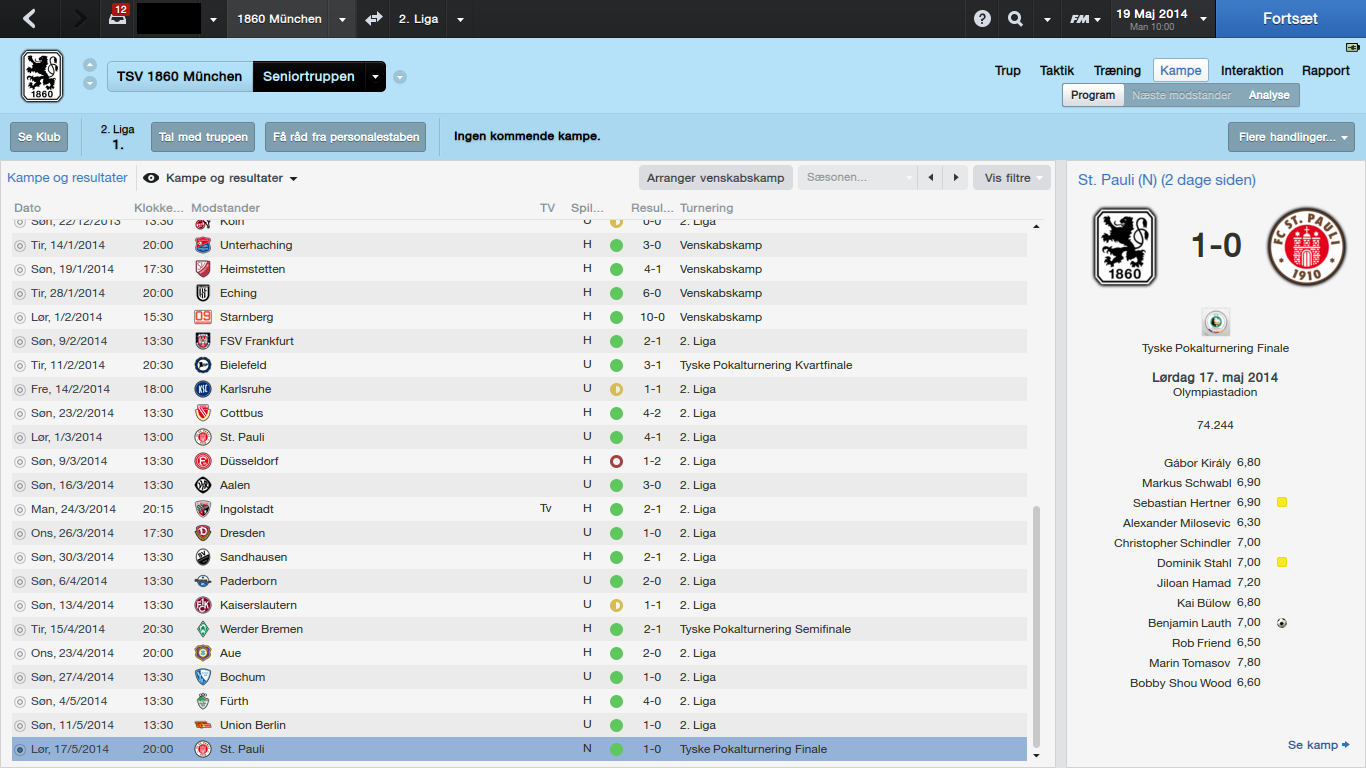This screenshot has height=768, width=1366.
Task: Open the 1860 München dropdown arrow in top bar
Action: tap(342, 19)
